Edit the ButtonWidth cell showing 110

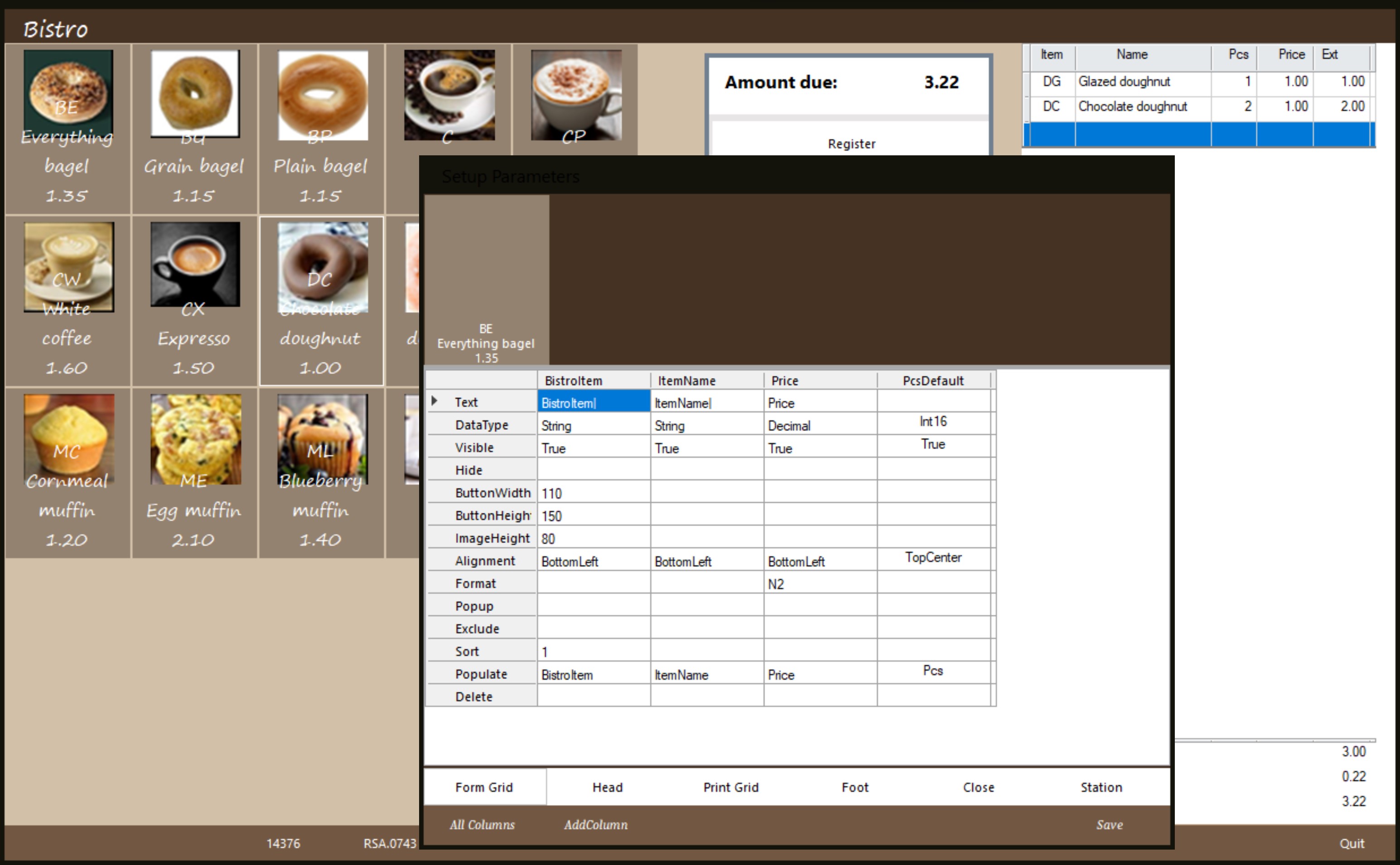[x=593, y=493]
